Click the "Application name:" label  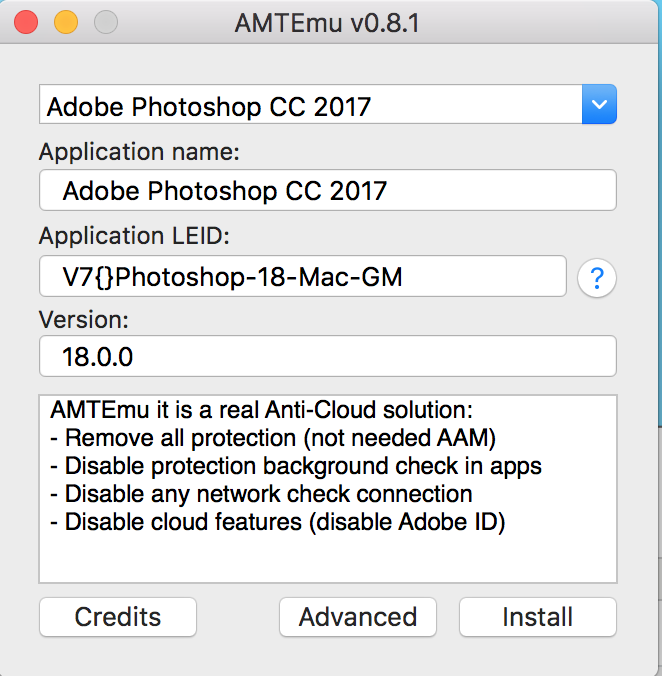[140, 153]
